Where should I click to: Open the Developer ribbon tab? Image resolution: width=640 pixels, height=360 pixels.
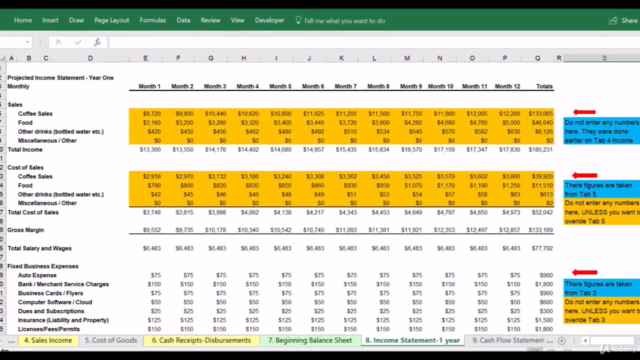click(269, 20)
